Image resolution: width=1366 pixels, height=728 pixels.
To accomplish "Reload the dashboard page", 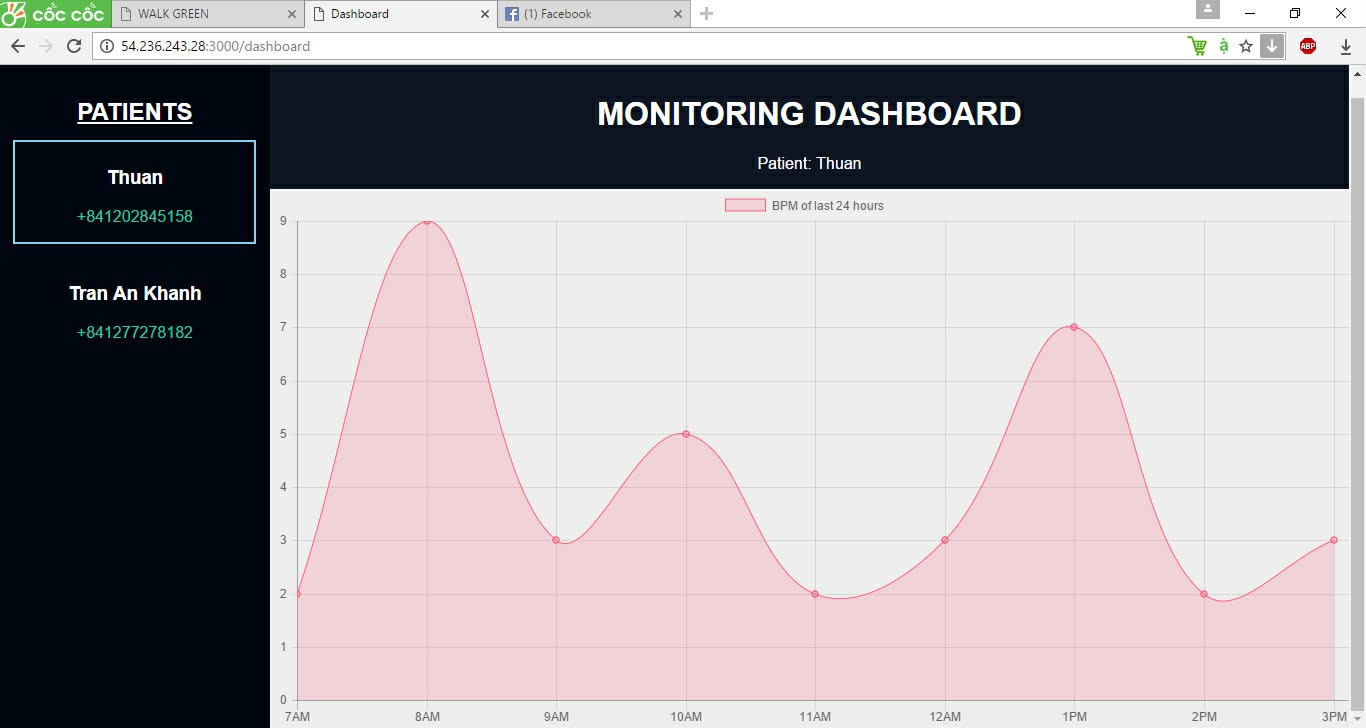I will (73, 46).
